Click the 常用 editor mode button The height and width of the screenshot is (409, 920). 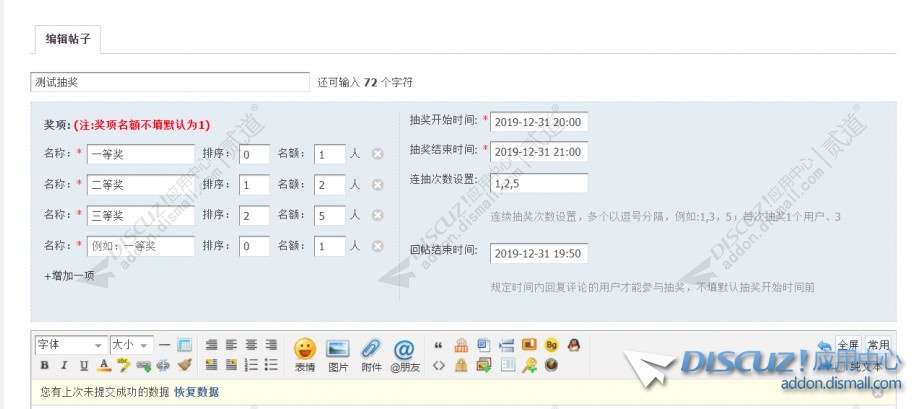pos(878,345)
